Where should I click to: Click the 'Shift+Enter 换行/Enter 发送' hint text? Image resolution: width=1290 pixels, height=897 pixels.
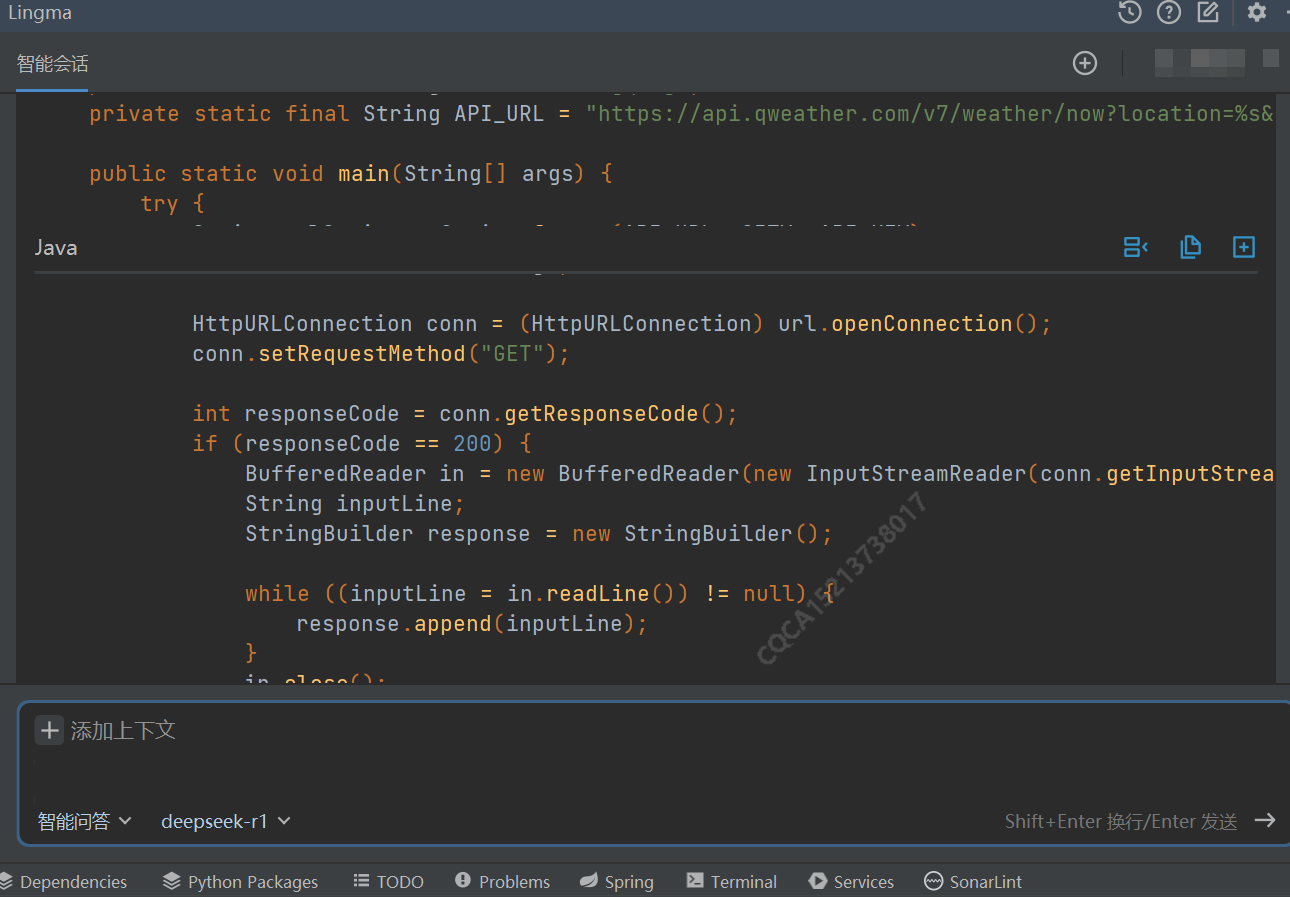tap(1121, 821)
